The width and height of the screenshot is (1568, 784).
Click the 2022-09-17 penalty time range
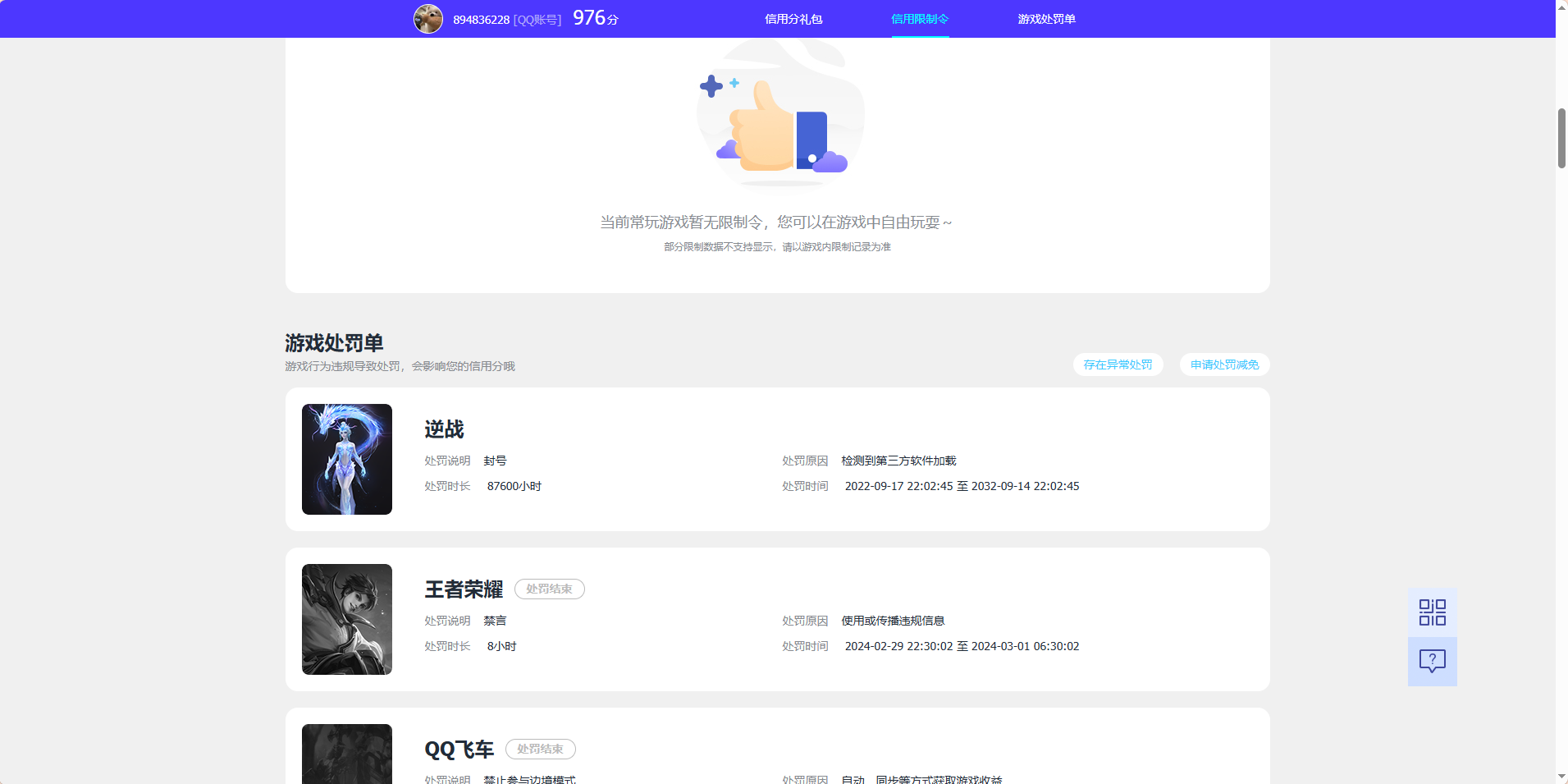coord(962,486)
